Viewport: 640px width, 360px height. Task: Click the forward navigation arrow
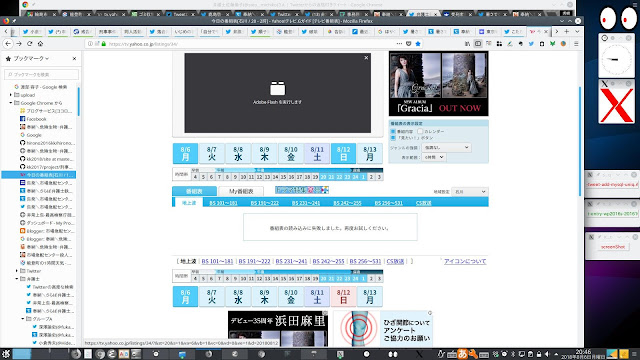tap(19, 44)
